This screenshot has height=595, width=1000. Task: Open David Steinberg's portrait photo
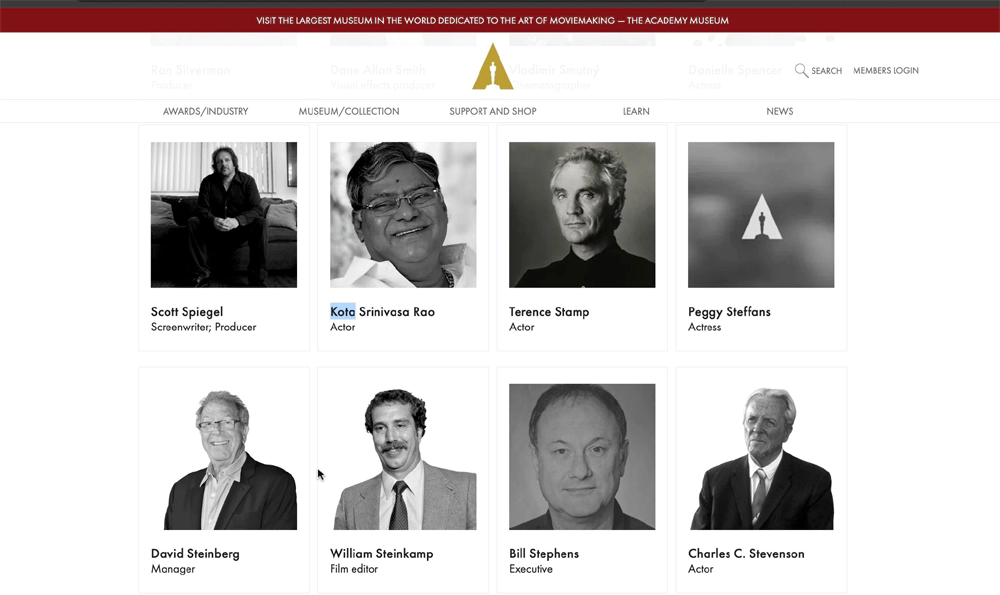tap(224, 457)
